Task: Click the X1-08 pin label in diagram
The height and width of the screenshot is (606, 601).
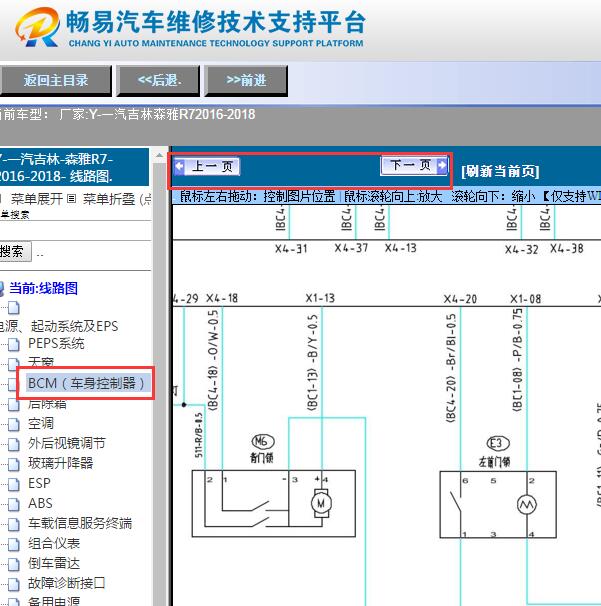Action: [x=526, y=299]
